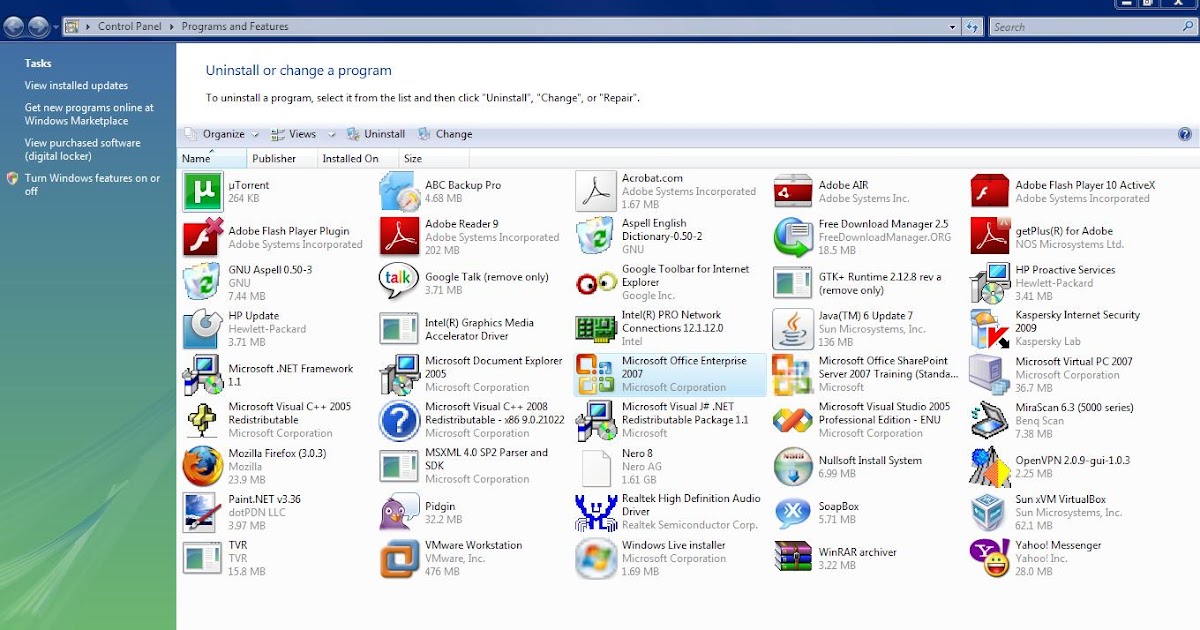The height and width of the screenshot is (630, 1200).
Task: Open View installed updates
Action: [76, 85]
